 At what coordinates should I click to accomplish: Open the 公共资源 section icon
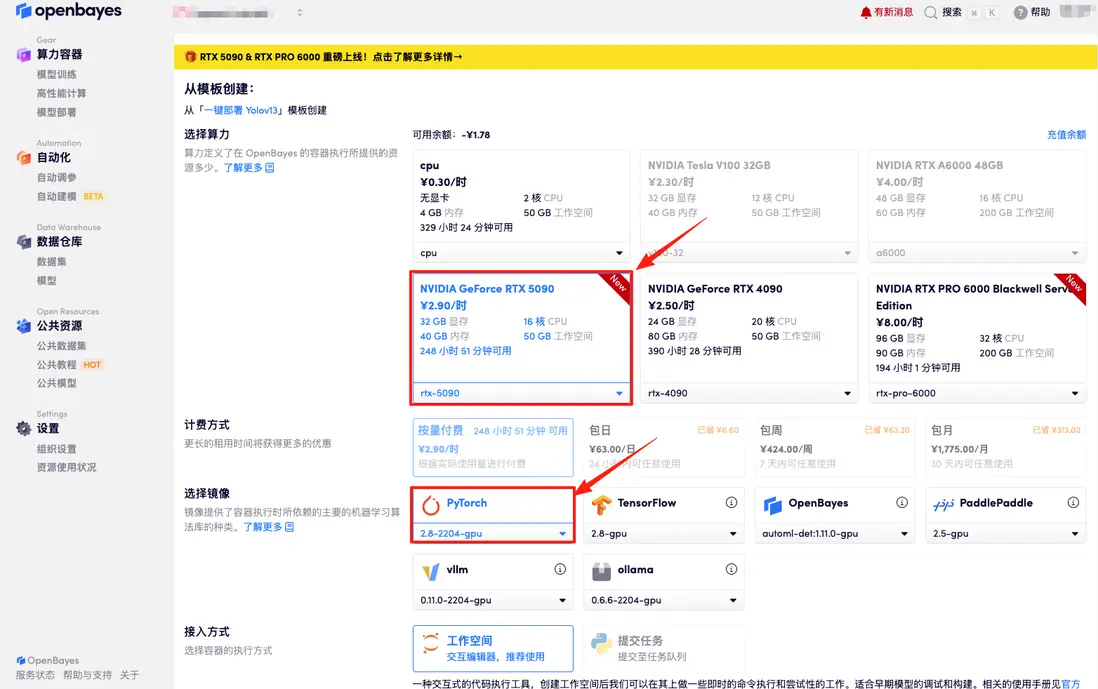(x=23, y=326)
